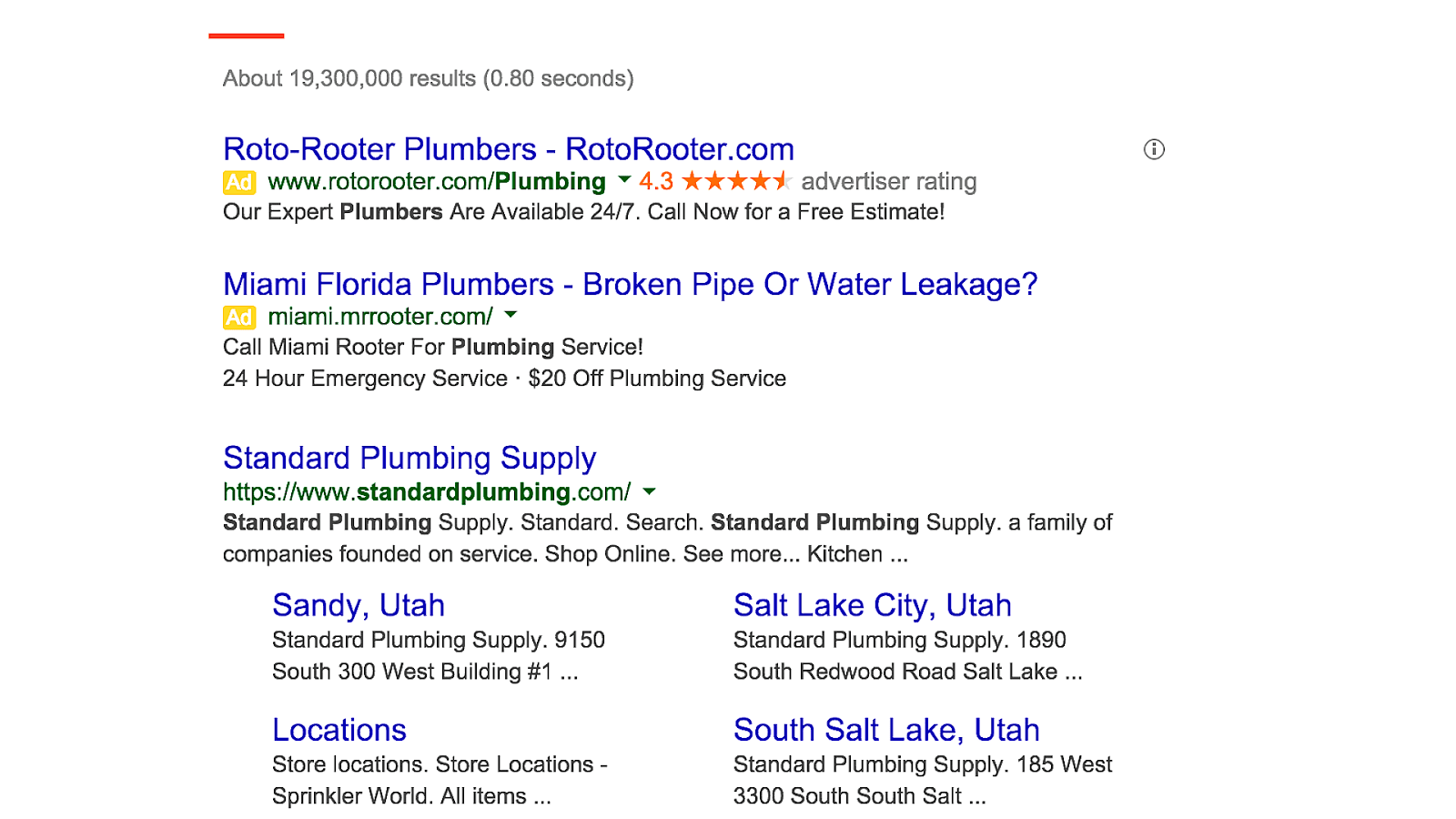Click the half-filled fifth star in the rating

click(783, 181)
